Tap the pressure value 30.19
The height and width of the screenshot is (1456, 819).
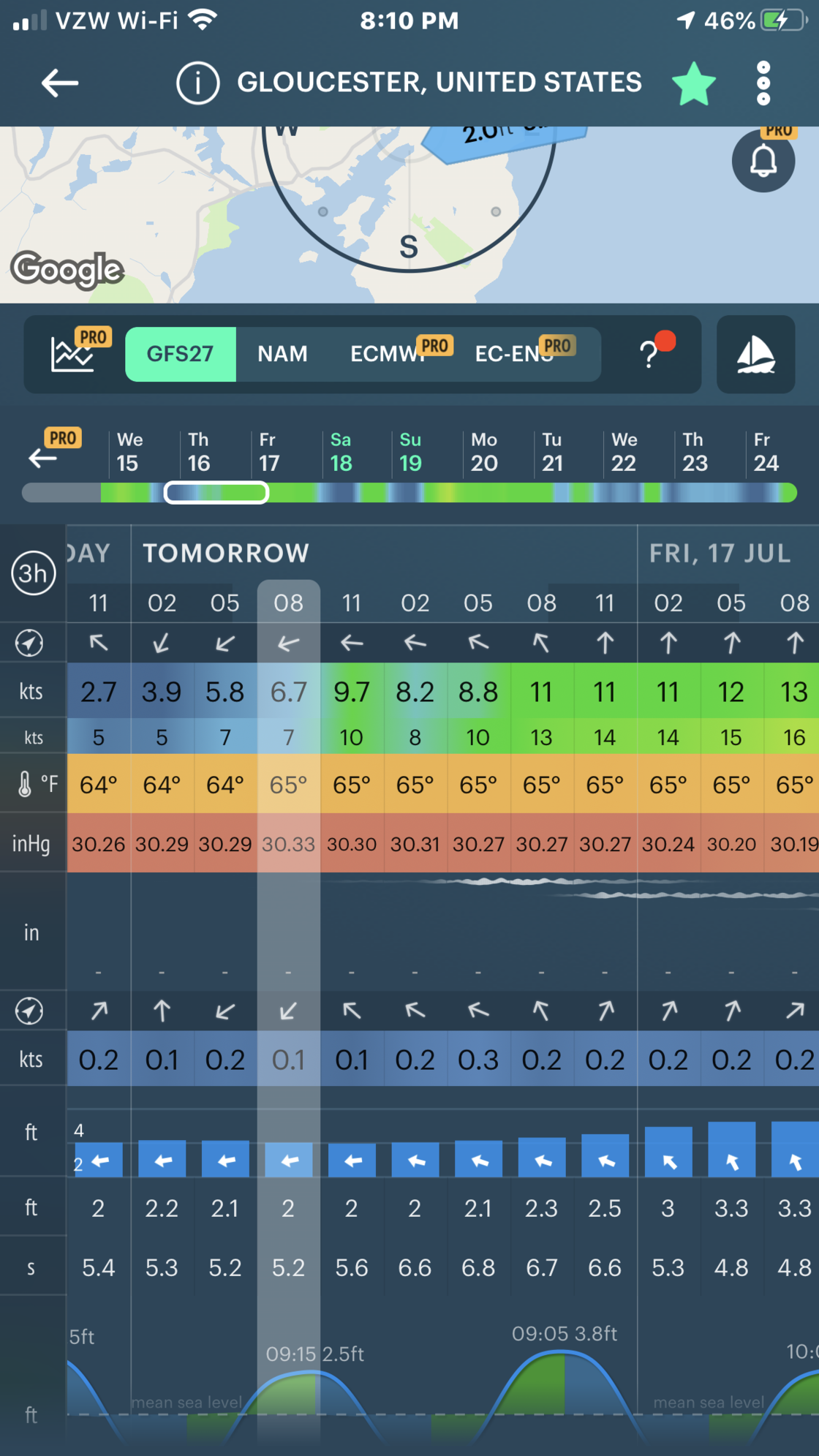tap(794, 844)
